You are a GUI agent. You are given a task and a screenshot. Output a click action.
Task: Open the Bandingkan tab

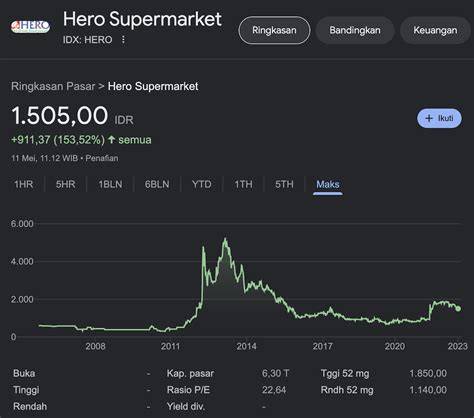click(x=355, y=30)
